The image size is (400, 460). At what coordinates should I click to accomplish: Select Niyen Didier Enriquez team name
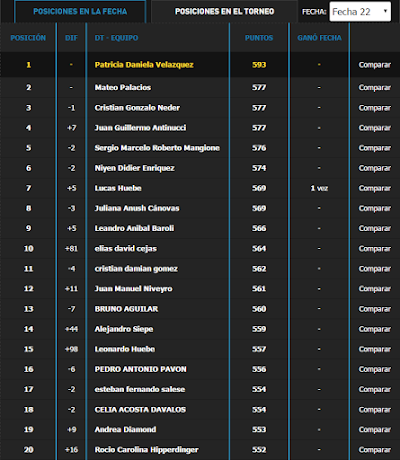tap(134, 168)
